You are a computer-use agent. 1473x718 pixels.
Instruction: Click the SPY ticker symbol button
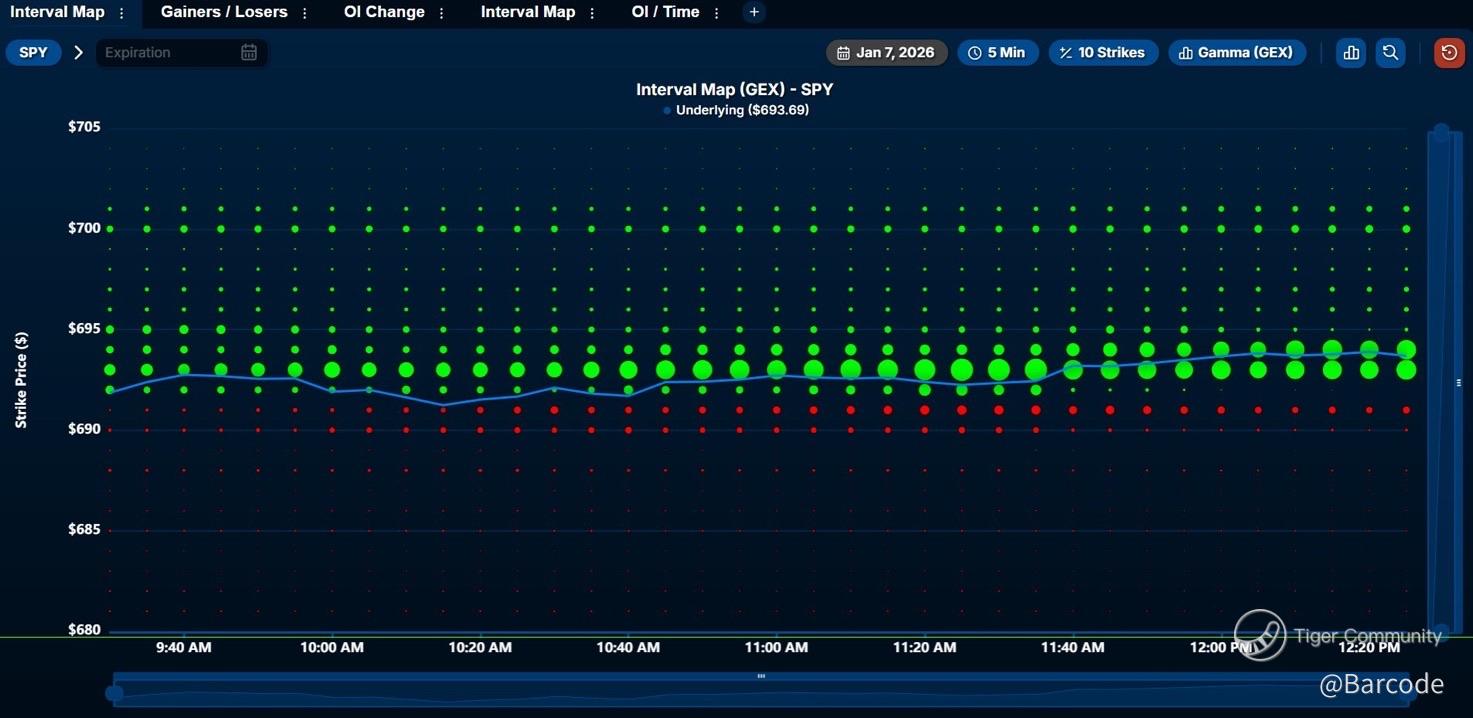pos(34,53)
